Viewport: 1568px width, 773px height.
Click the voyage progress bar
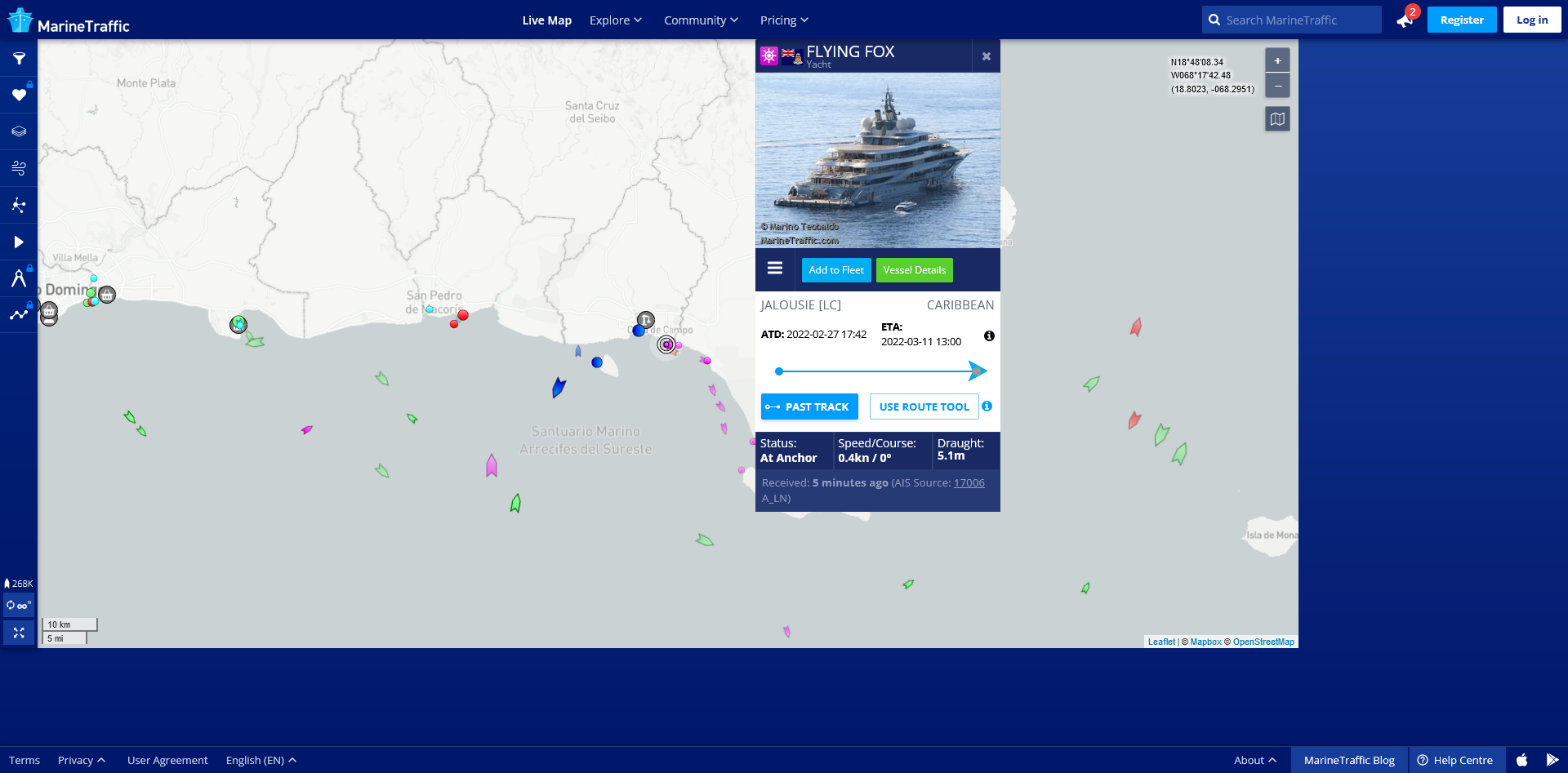[880, 371]
